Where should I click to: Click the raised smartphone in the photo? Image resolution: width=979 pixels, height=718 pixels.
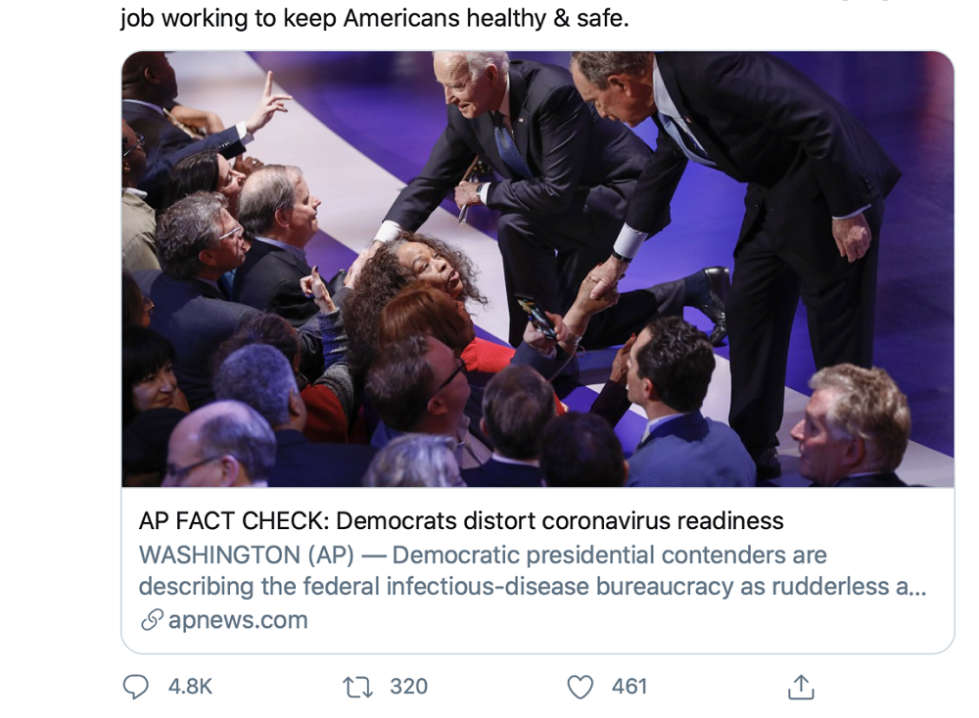(x=536, y=317)
